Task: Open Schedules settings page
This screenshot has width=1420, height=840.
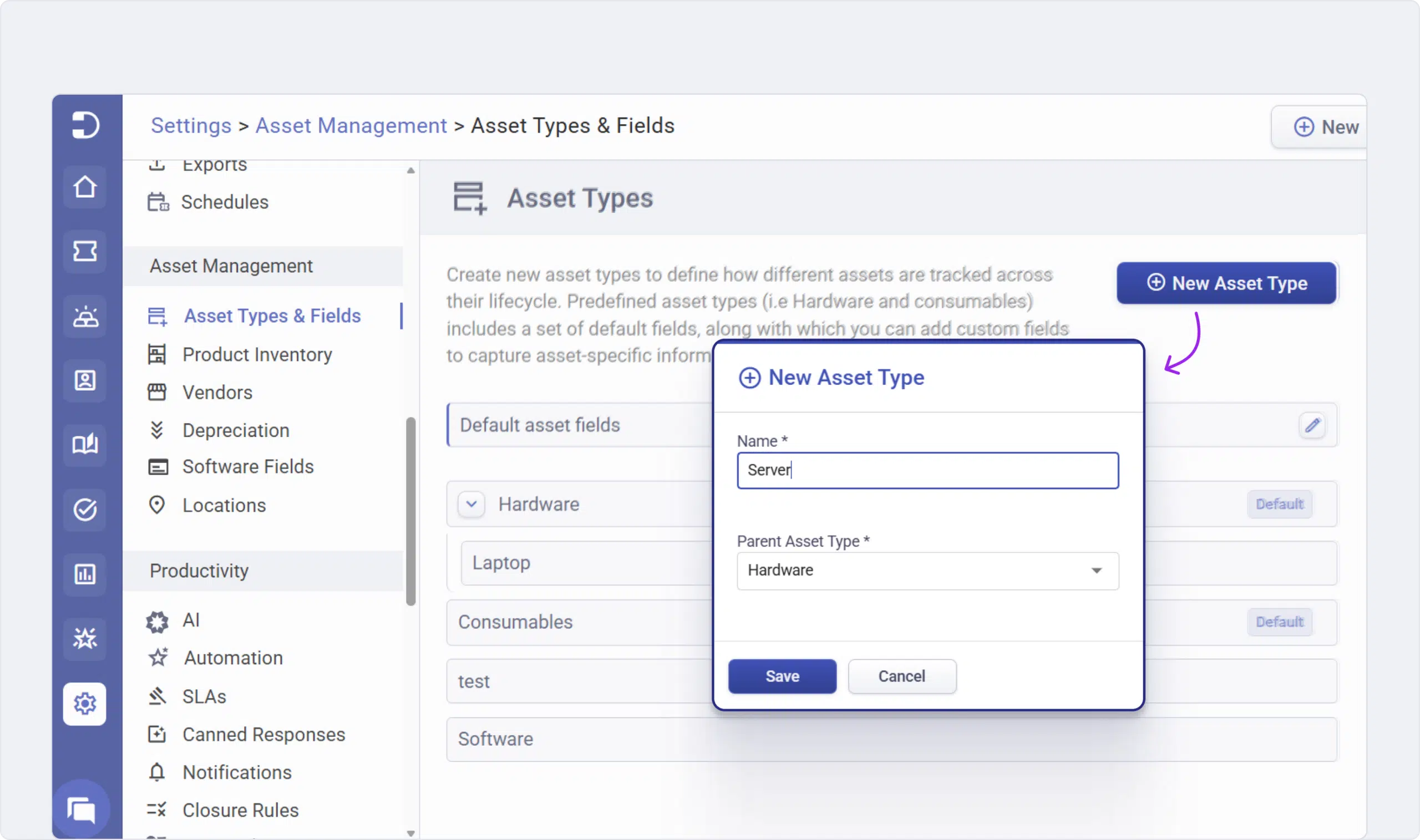Action: pyautogui.click(x=225, y=202)
